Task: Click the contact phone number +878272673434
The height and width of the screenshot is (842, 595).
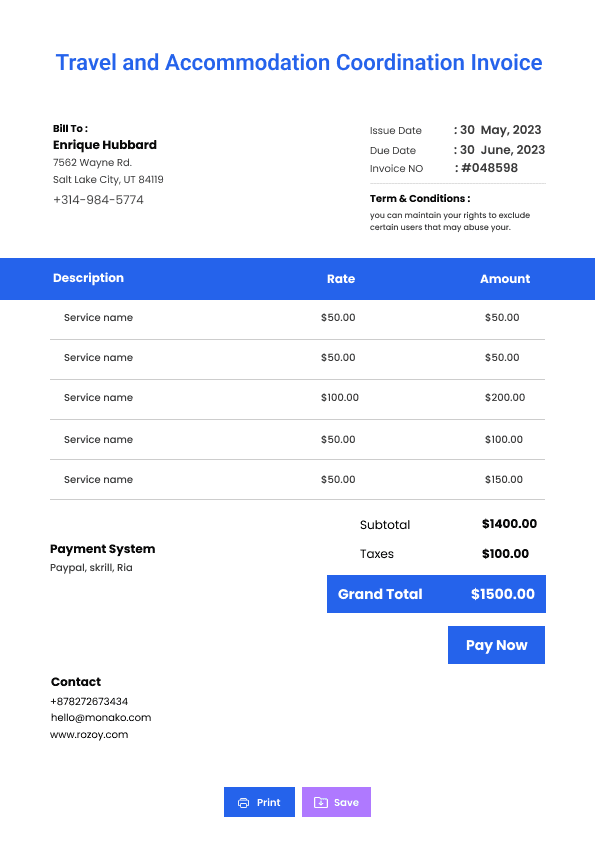Action: click(89, 701)
